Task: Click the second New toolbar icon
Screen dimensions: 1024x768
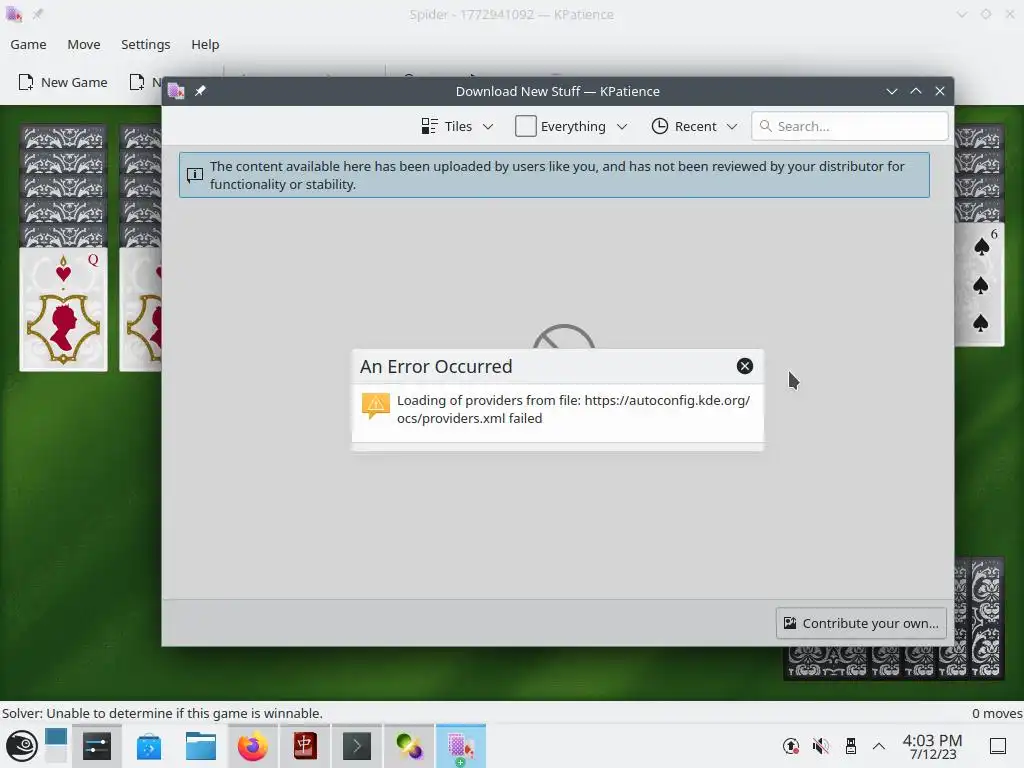Action: click(136, 82)
